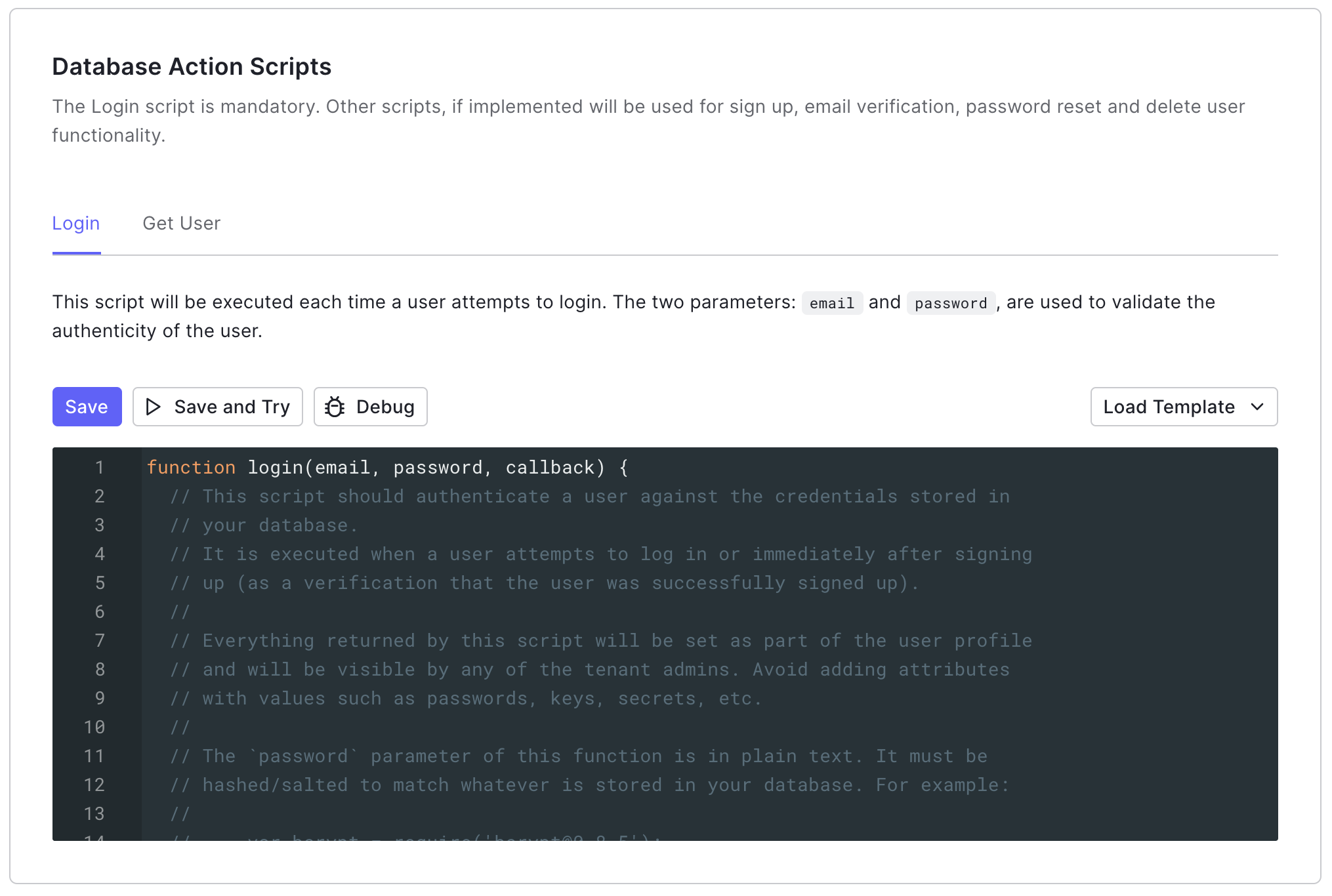Click the Save button
The height and width of the screenshot is (896, 1332).
pyautogui.click(x=87, y=407)
